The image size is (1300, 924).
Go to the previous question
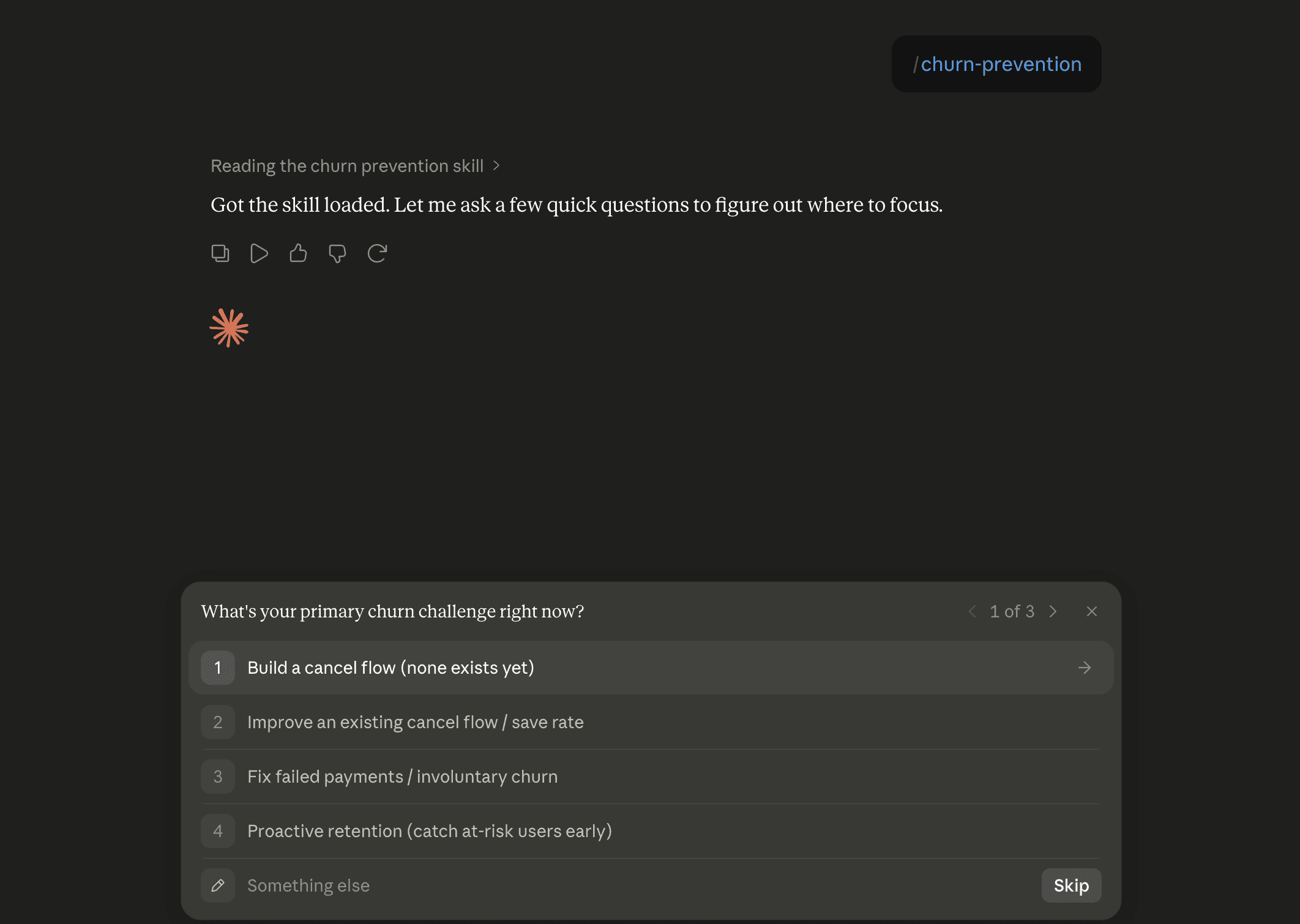click(972, 611)
